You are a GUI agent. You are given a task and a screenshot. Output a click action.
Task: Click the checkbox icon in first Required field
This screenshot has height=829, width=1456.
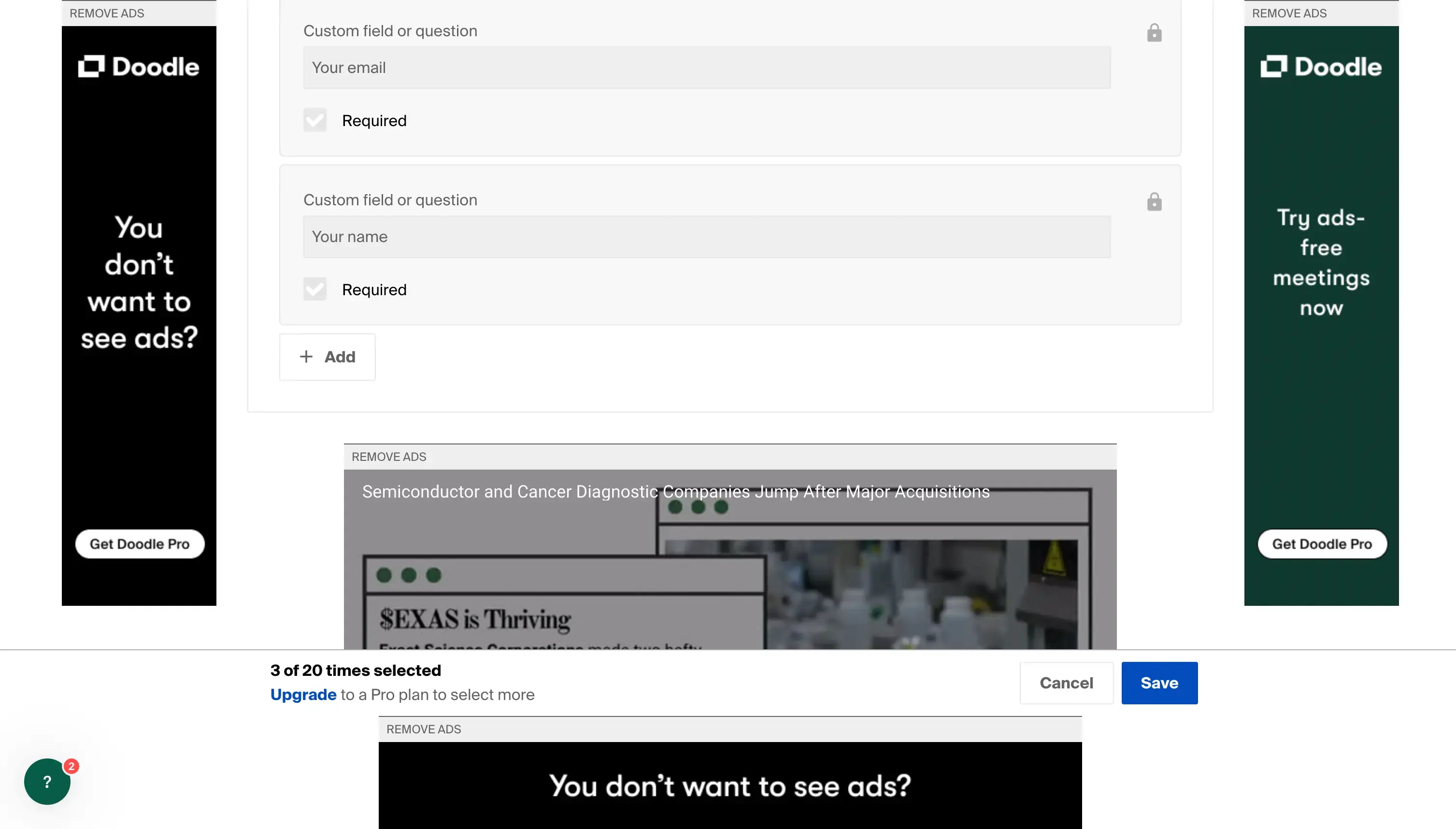[315, 120]
